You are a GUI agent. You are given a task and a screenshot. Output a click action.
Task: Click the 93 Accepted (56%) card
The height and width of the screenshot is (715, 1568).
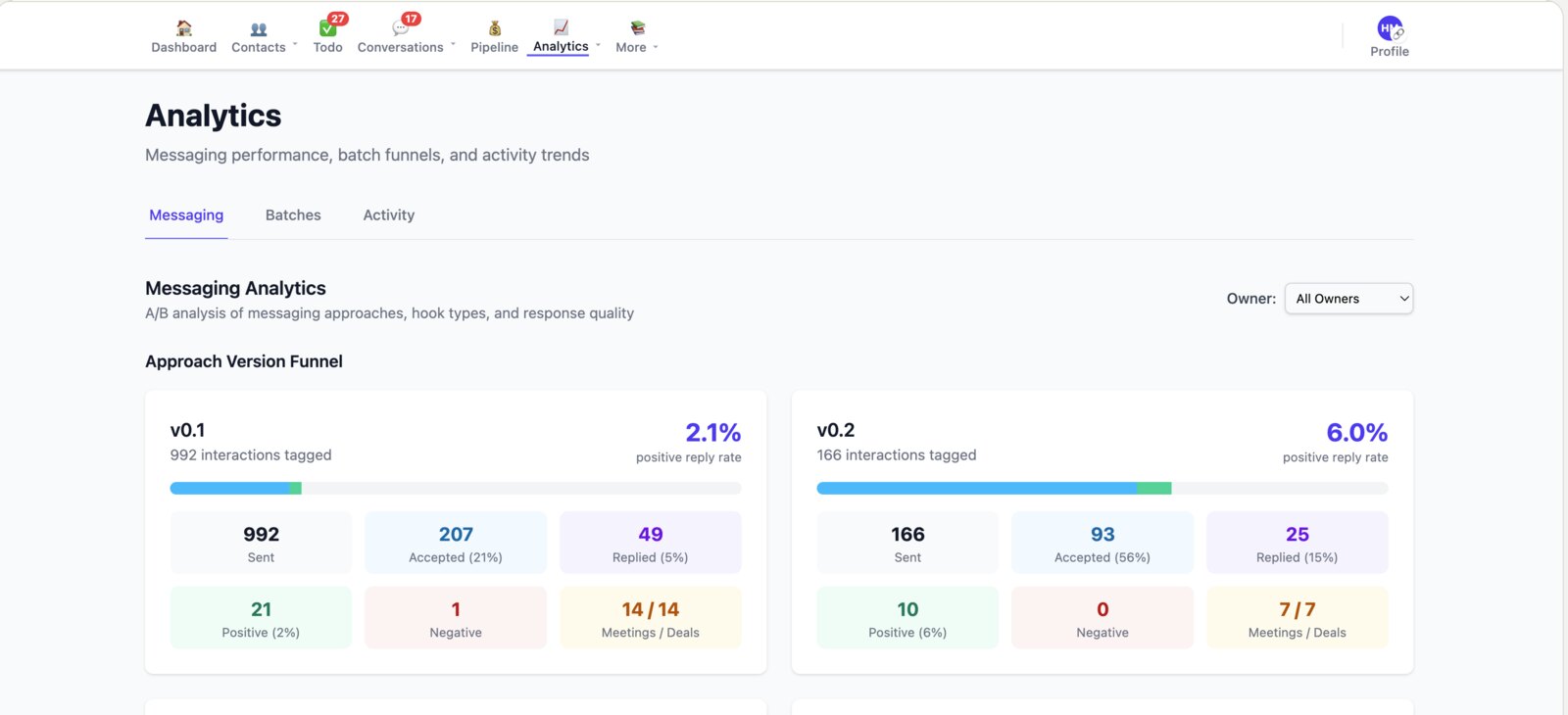pos(1102,543)
